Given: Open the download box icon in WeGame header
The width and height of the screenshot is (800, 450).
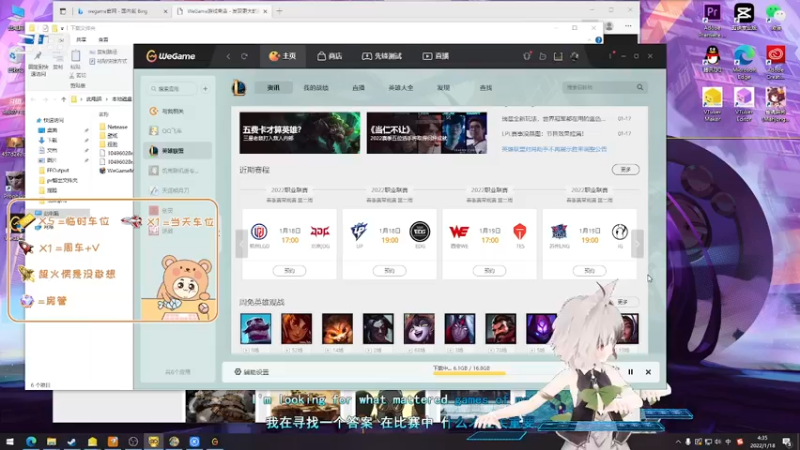Looking at the screenshot, I should 558,56.
